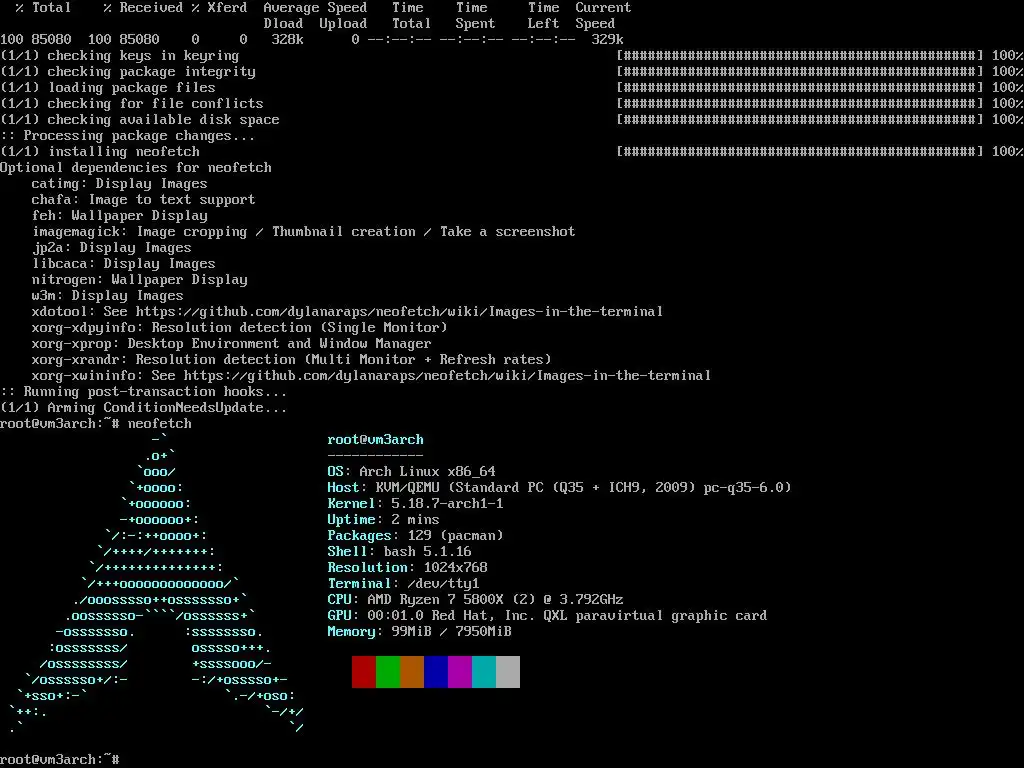Click the 100% next to loading package files
1024x768 pixels.
[x=1007, y=88]
